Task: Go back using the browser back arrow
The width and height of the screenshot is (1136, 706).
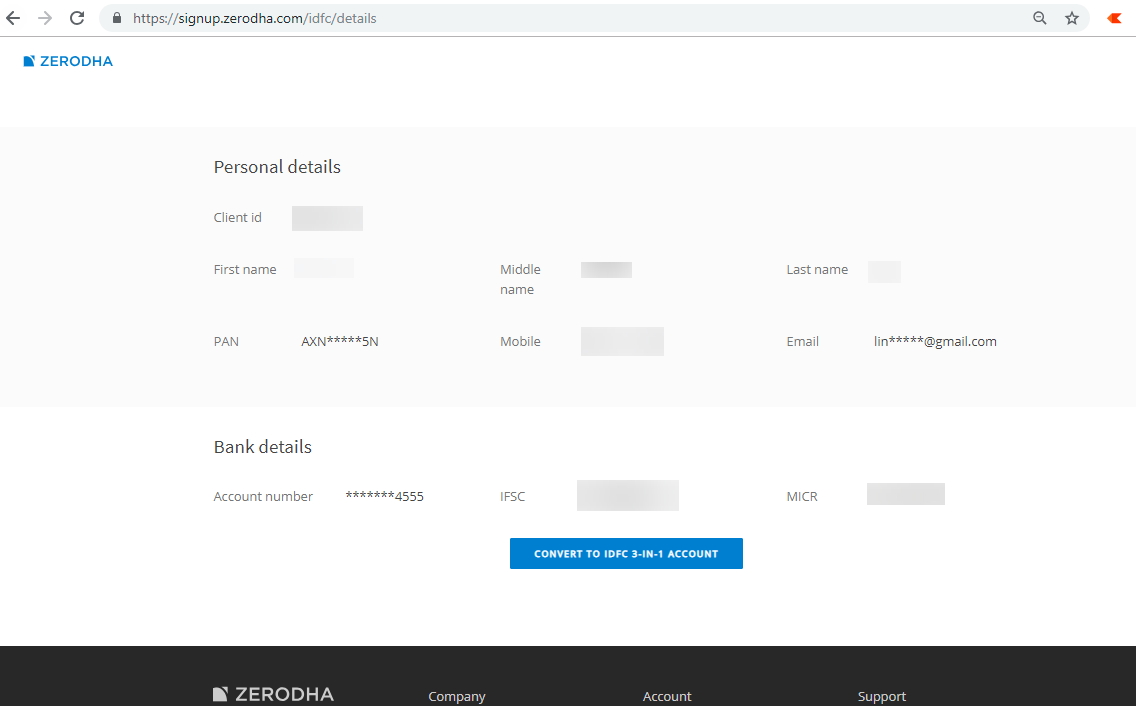Action: point(13,18)
